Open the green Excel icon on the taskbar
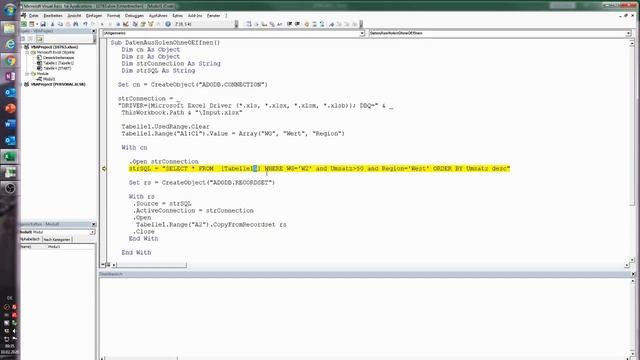Screen dimensions: 640x360 (10, 156)
